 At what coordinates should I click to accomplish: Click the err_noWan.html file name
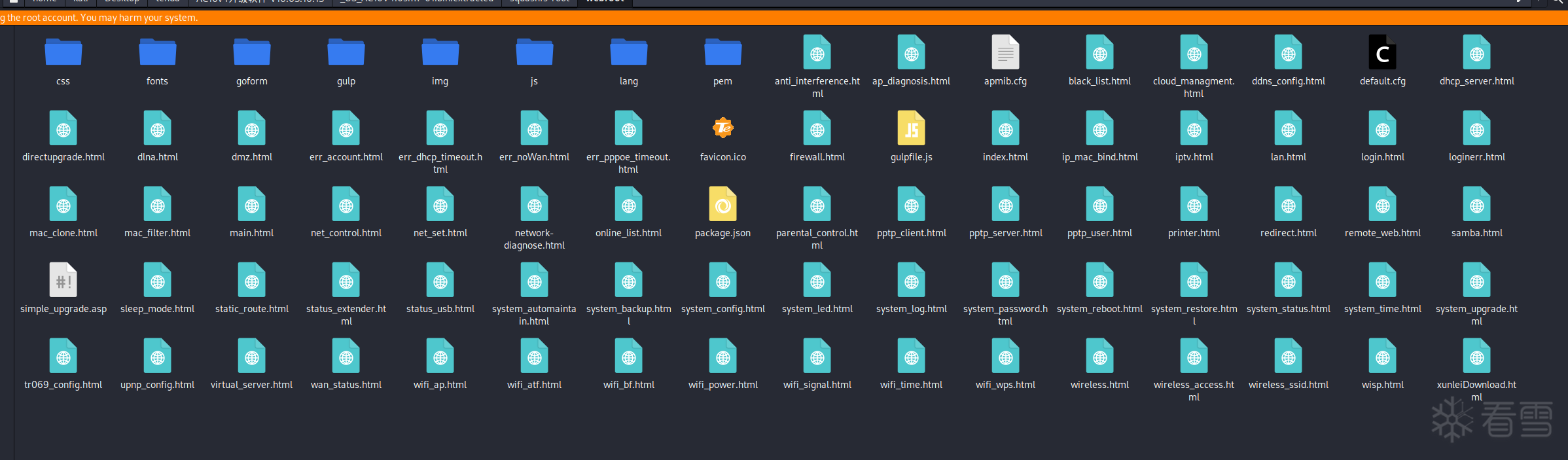point(534,157)
